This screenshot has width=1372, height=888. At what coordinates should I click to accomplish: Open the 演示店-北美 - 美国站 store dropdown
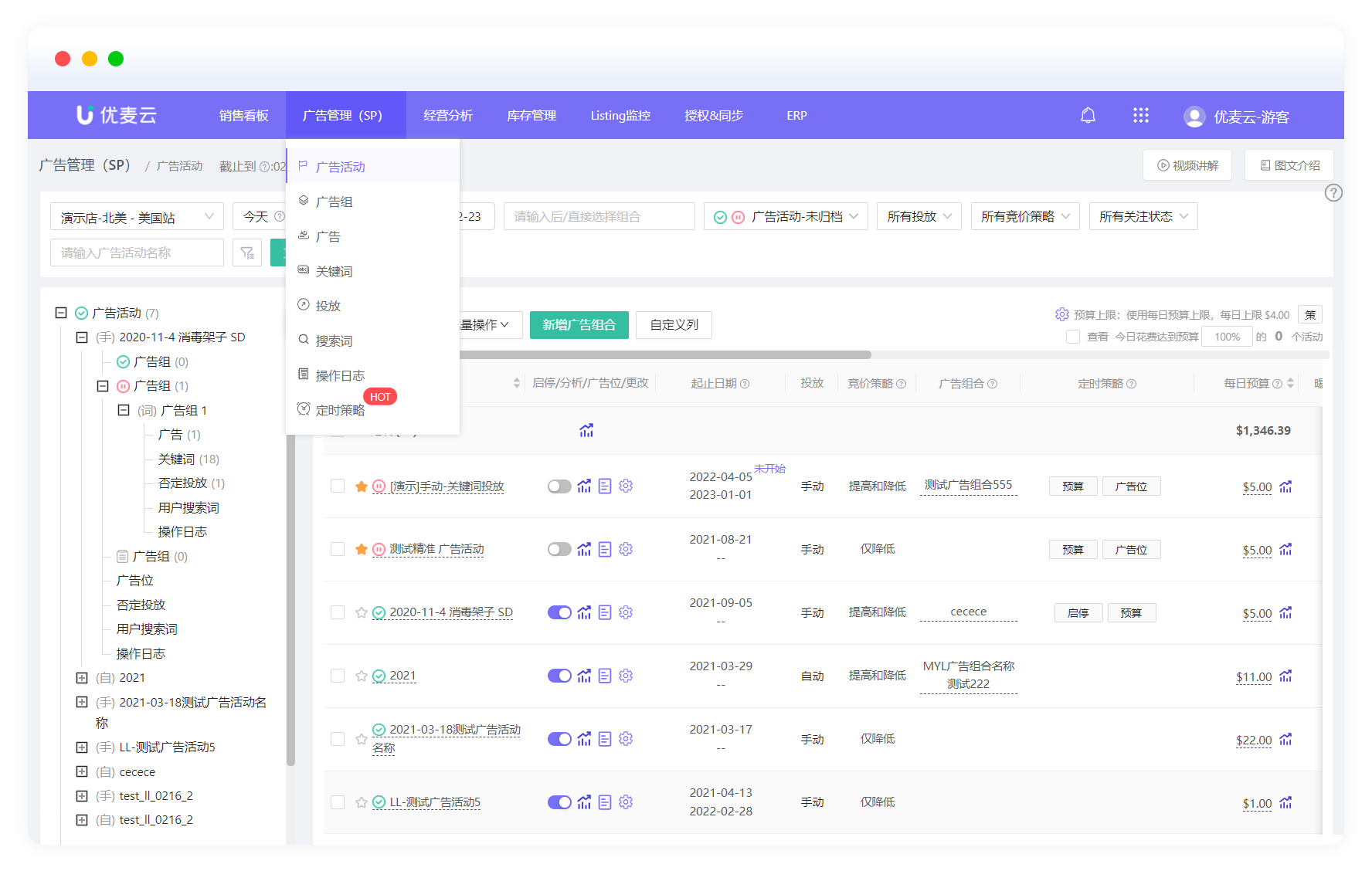[137, 217]
